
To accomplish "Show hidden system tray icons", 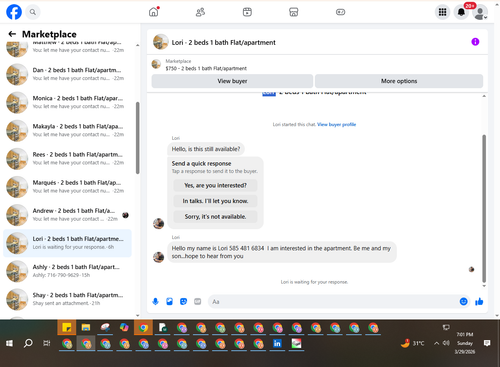I will click(436, 343).
